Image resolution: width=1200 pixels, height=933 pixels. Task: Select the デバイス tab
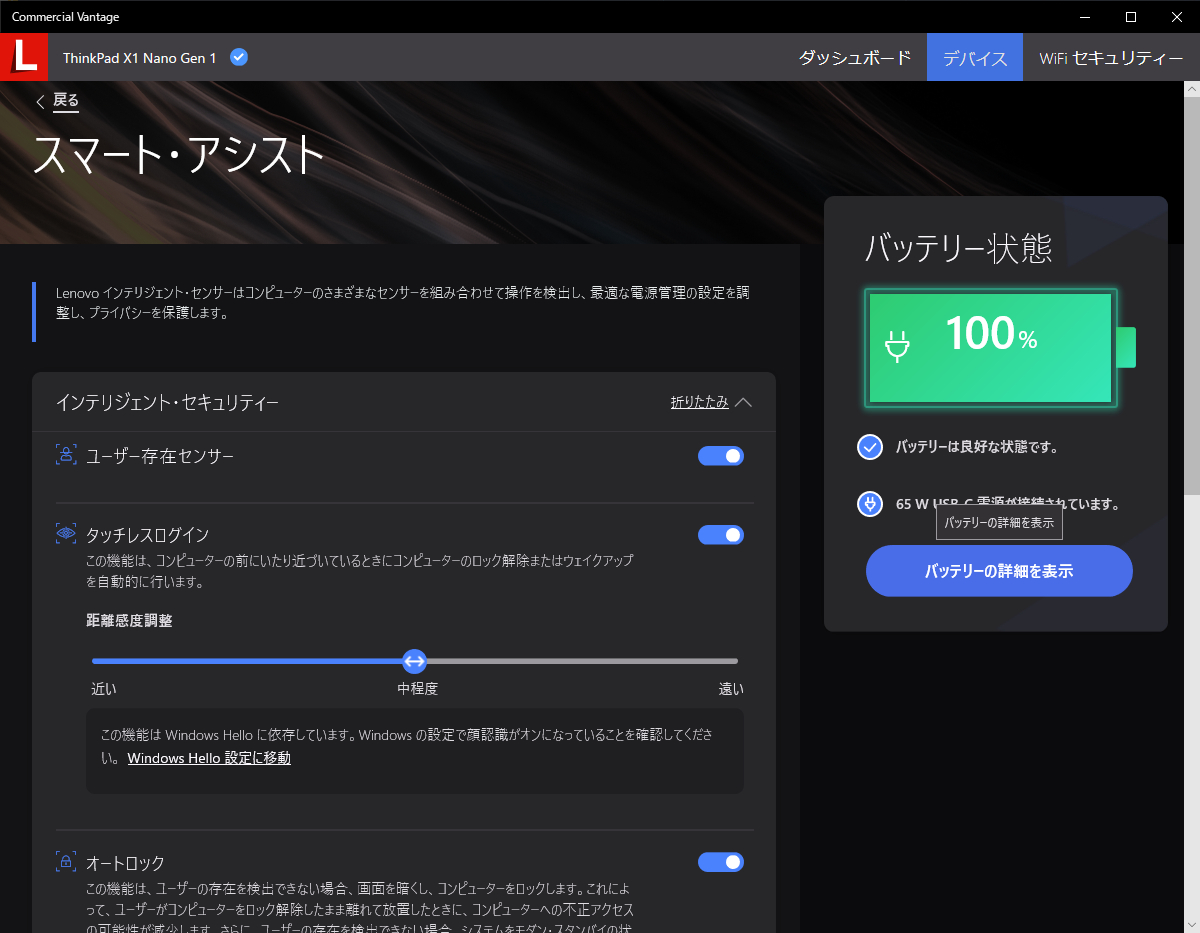click(975, 57)
